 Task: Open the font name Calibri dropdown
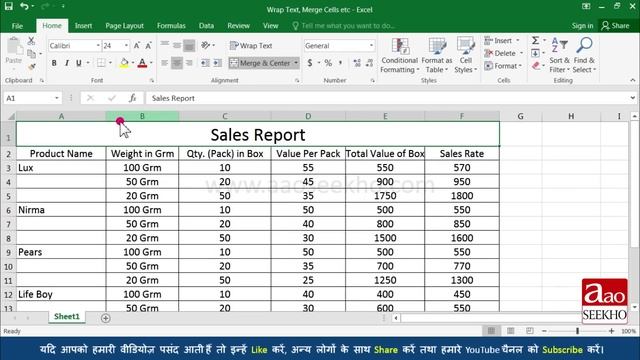[98, 45]
